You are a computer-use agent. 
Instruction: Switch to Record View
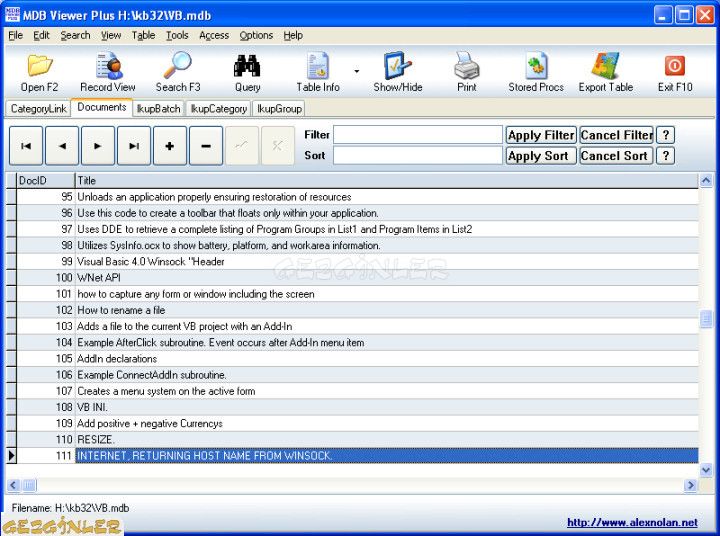point(108,72)
